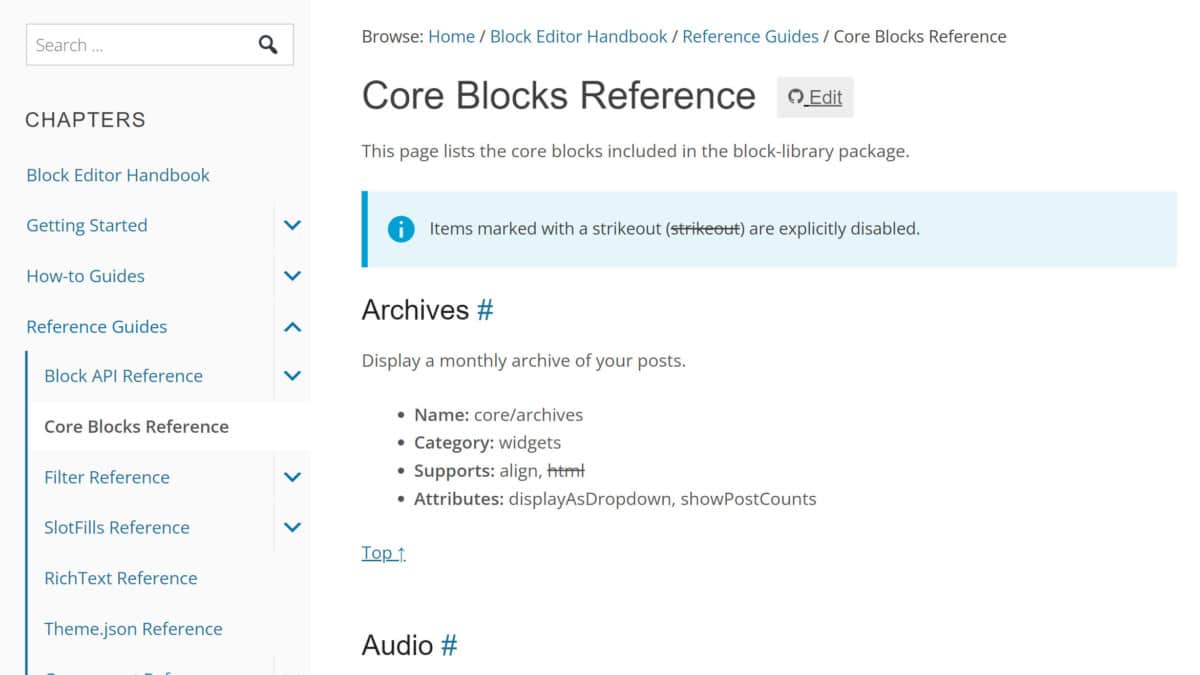Click the Top link under Archives

coord(383,553)
